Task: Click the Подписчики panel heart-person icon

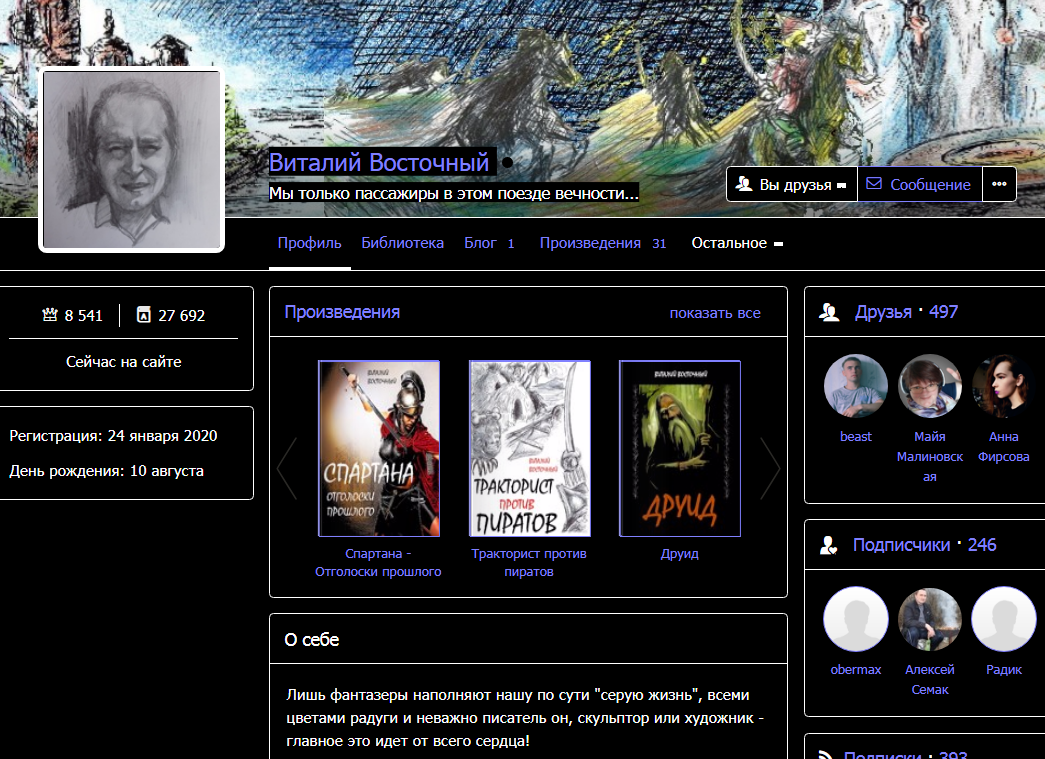Action: point(828,546)
